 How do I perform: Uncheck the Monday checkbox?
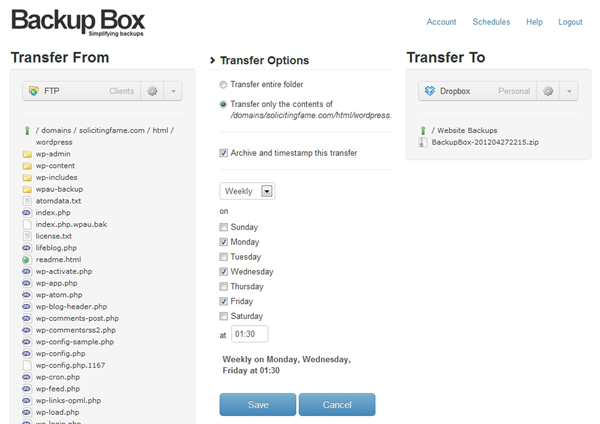(x=223, y=242)
